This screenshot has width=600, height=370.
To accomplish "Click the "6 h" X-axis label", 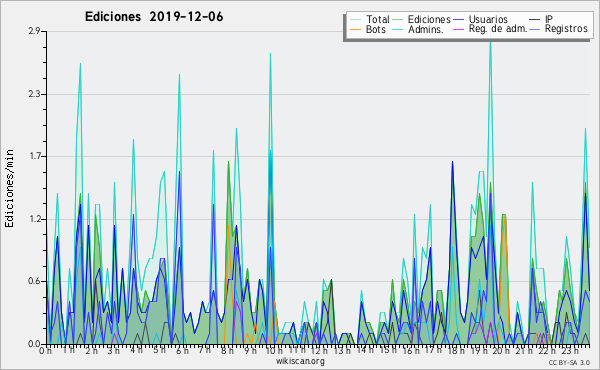I will pyautogui.click(x=182, y=350).
